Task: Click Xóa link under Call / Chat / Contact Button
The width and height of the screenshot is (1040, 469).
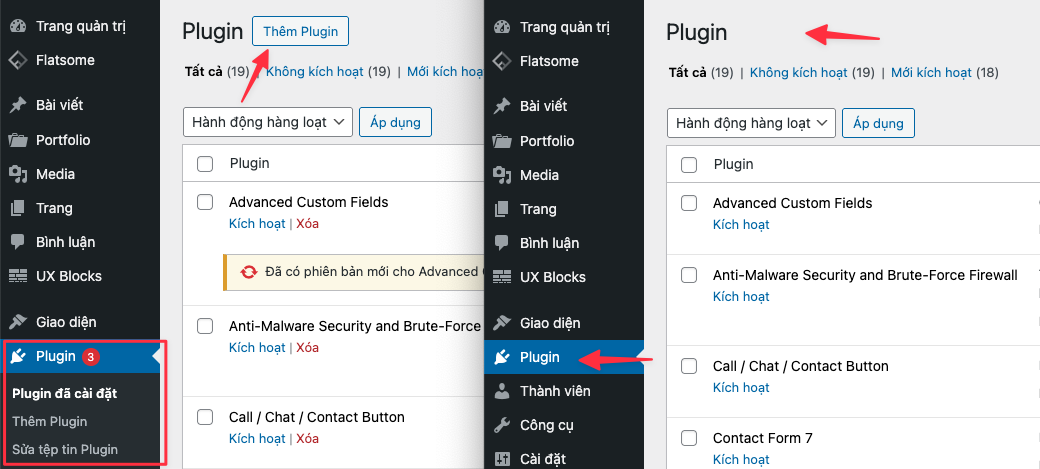Action: coord(307,438)
